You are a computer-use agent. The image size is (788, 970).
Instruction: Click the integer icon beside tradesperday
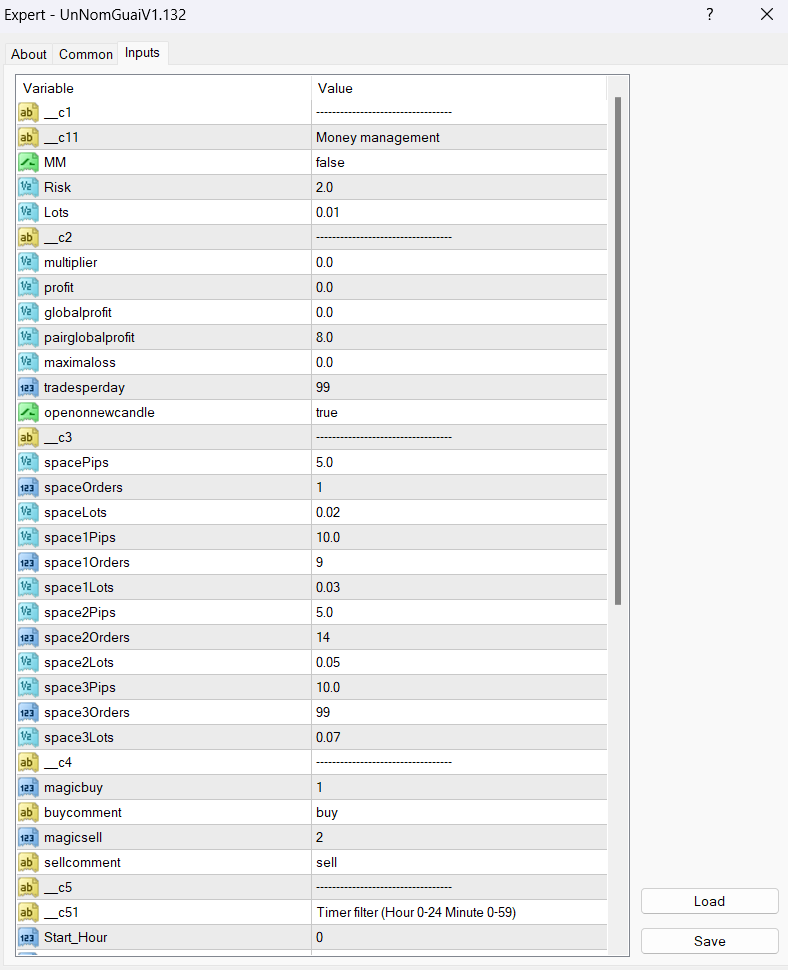pyautogui.click(x=28, y=387)
